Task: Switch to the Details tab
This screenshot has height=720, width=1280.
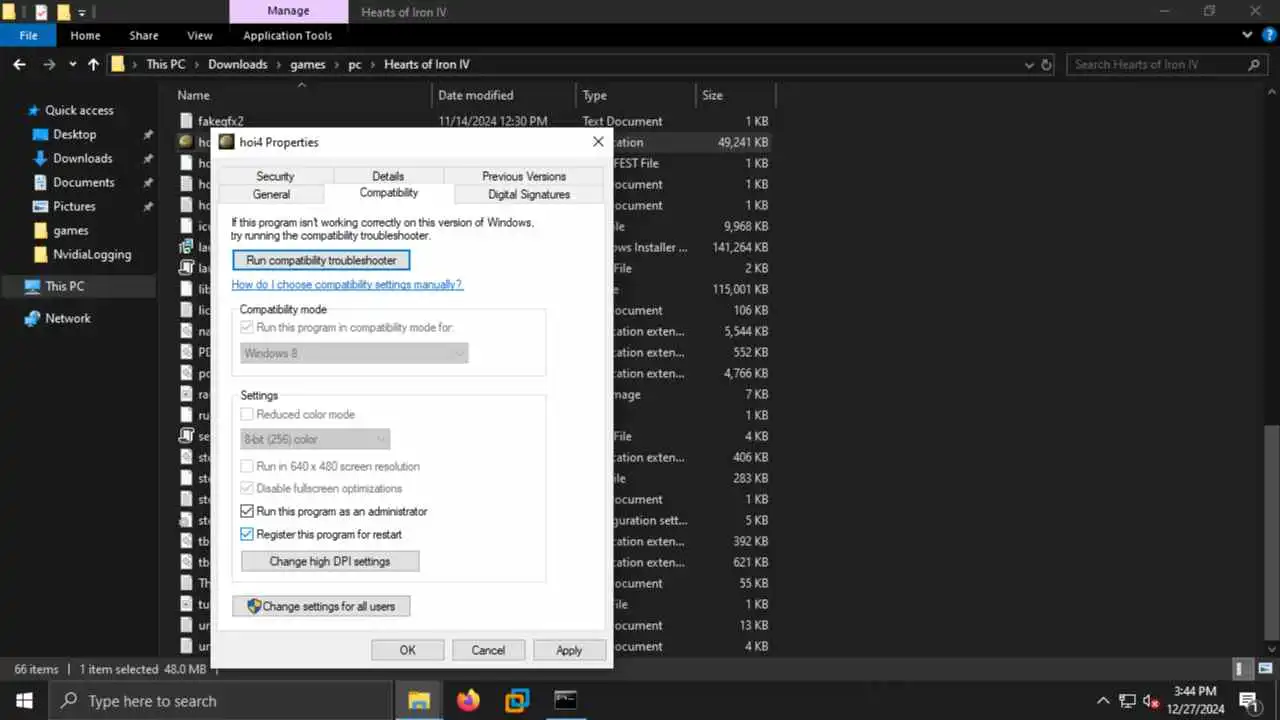Action: coord(388,176)
